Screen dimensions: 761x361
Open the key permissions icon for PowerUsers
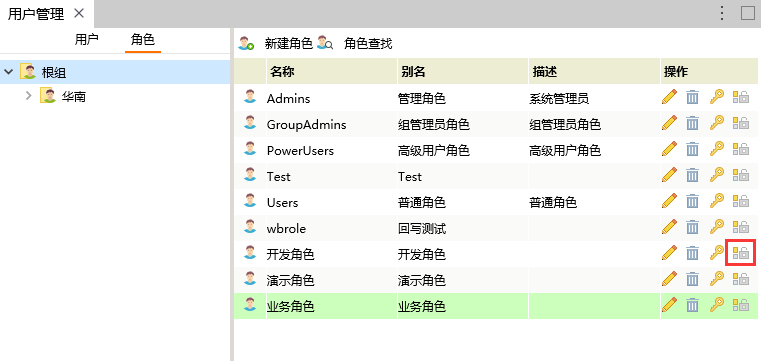point(716,149)
